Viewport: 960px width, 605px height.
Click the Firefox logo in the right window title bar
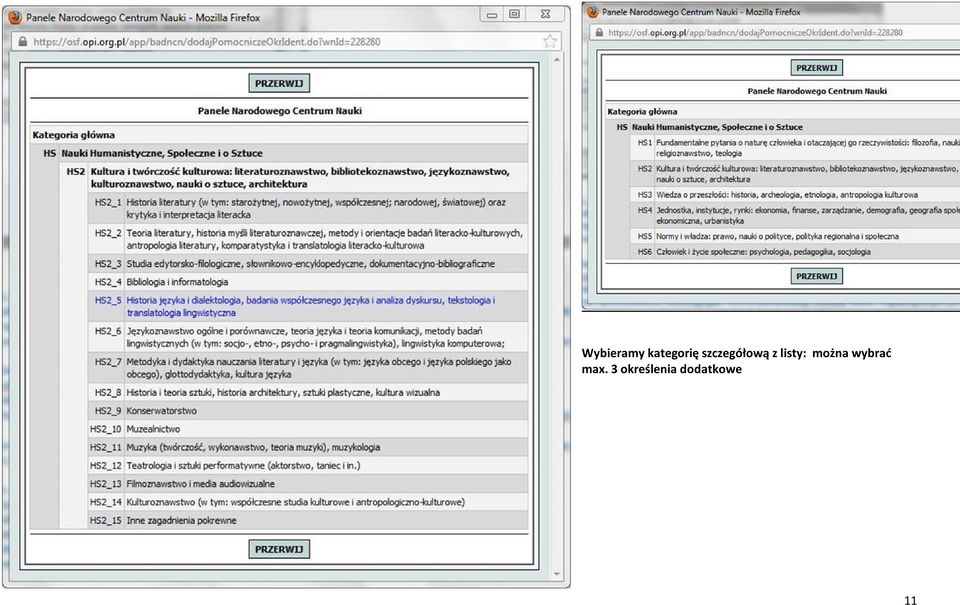(x=592, y=12)
